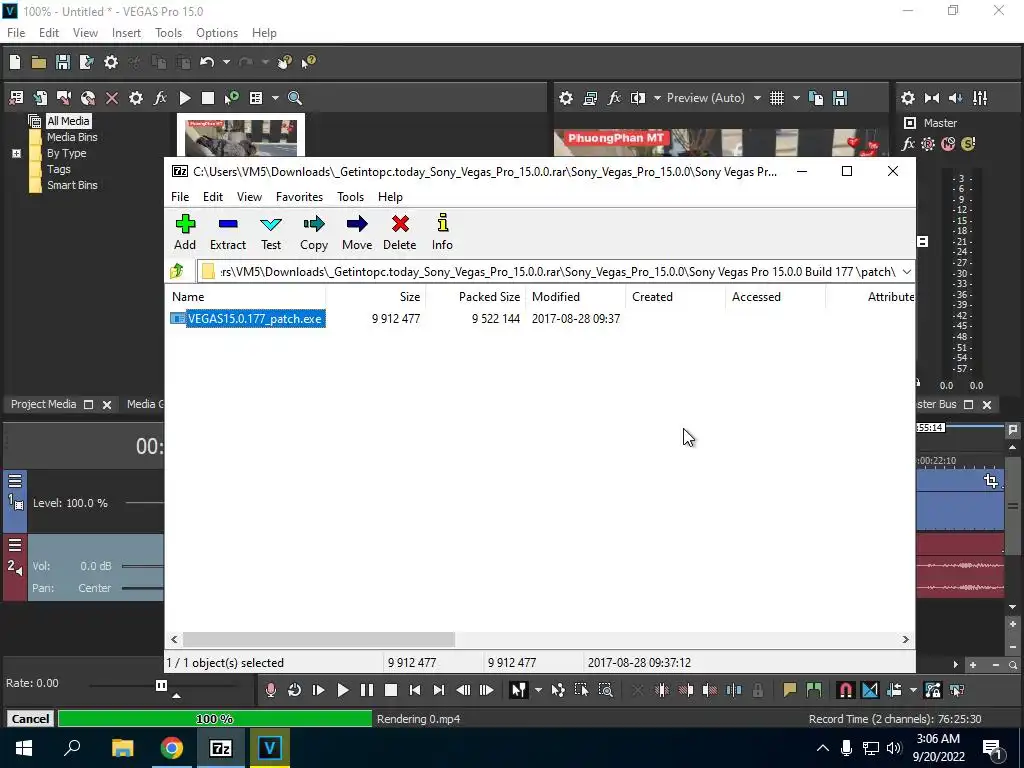
Task: Cancel the rendering progress
Action: point(30,718)
